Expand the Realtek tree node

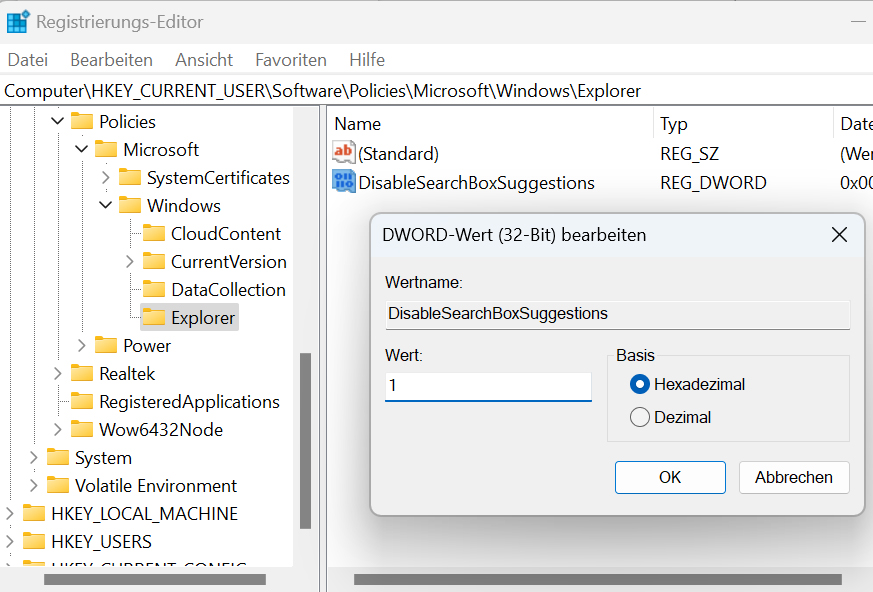point(58,373)
